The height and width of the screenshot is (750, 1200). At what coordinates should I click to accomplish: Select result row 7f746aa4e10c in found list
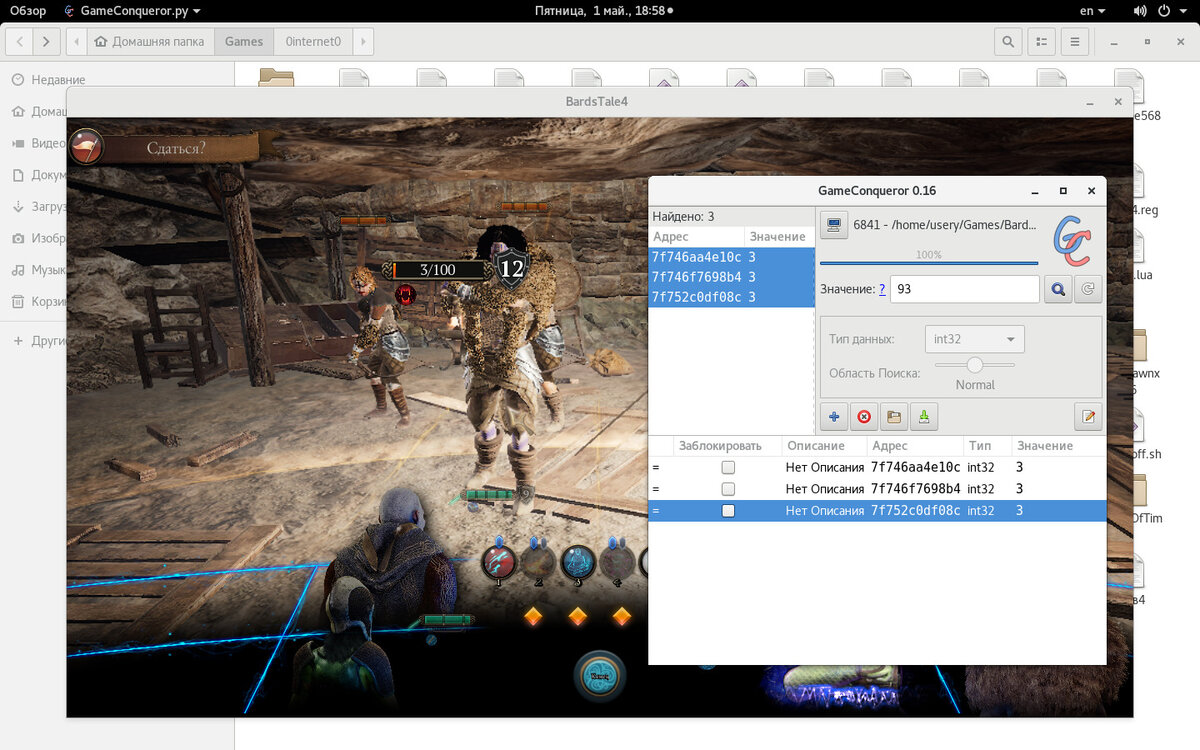pos(731,257)
